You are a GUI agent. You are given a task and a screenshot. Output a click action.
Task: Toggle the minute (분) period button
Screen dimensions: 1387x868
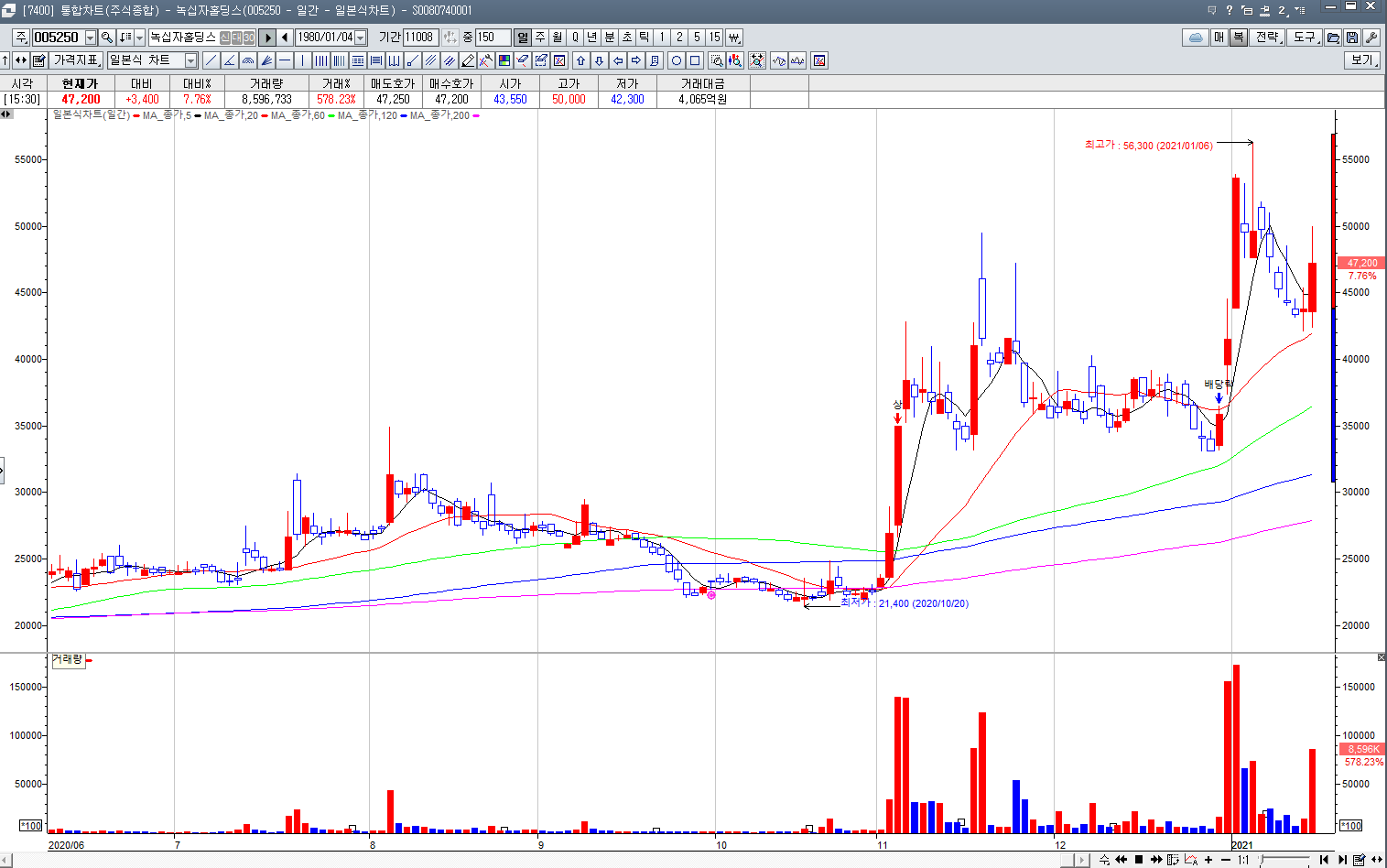point(610,38)
